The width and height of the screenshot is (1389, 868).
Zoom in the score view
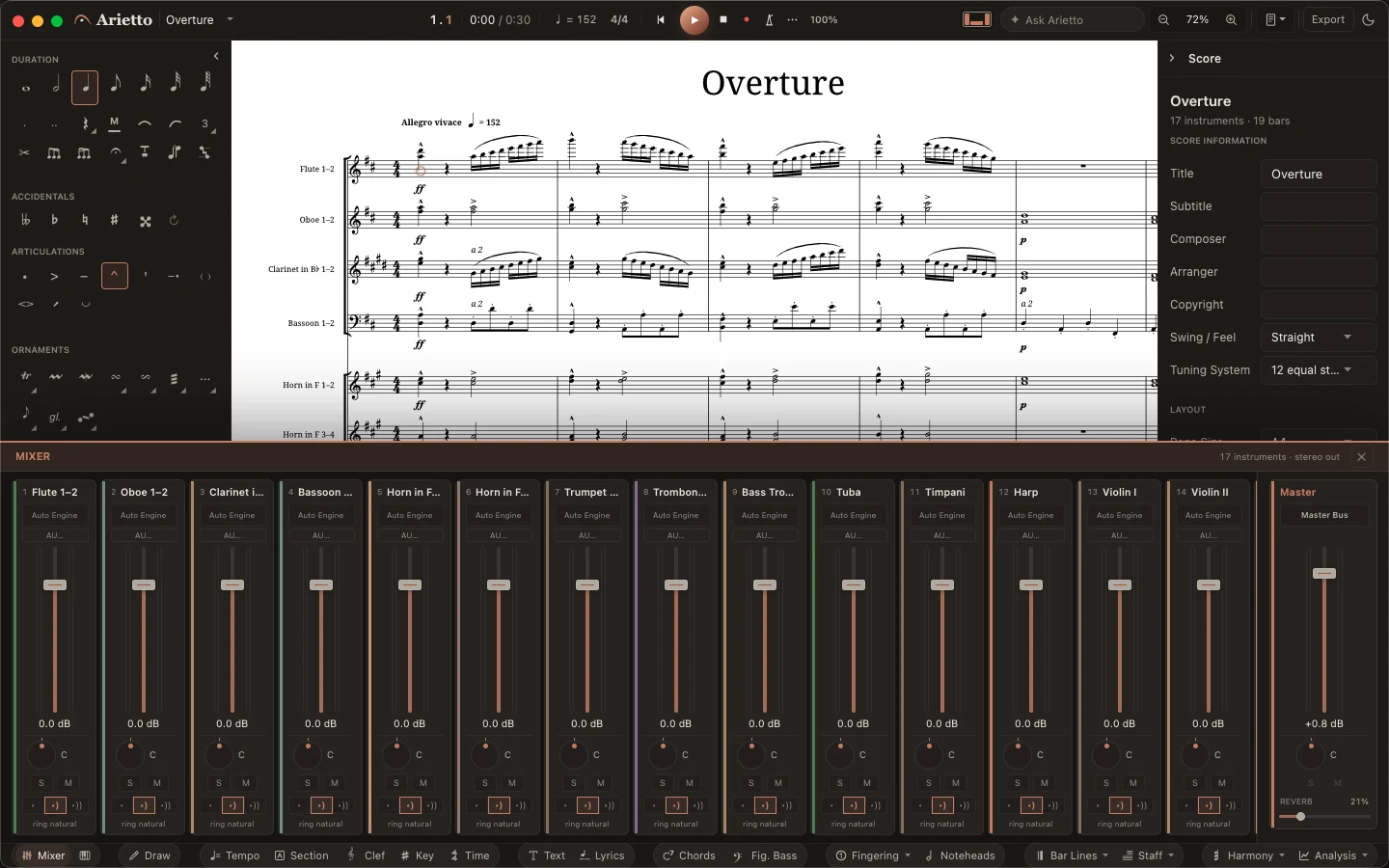[x=1231, y=20]
